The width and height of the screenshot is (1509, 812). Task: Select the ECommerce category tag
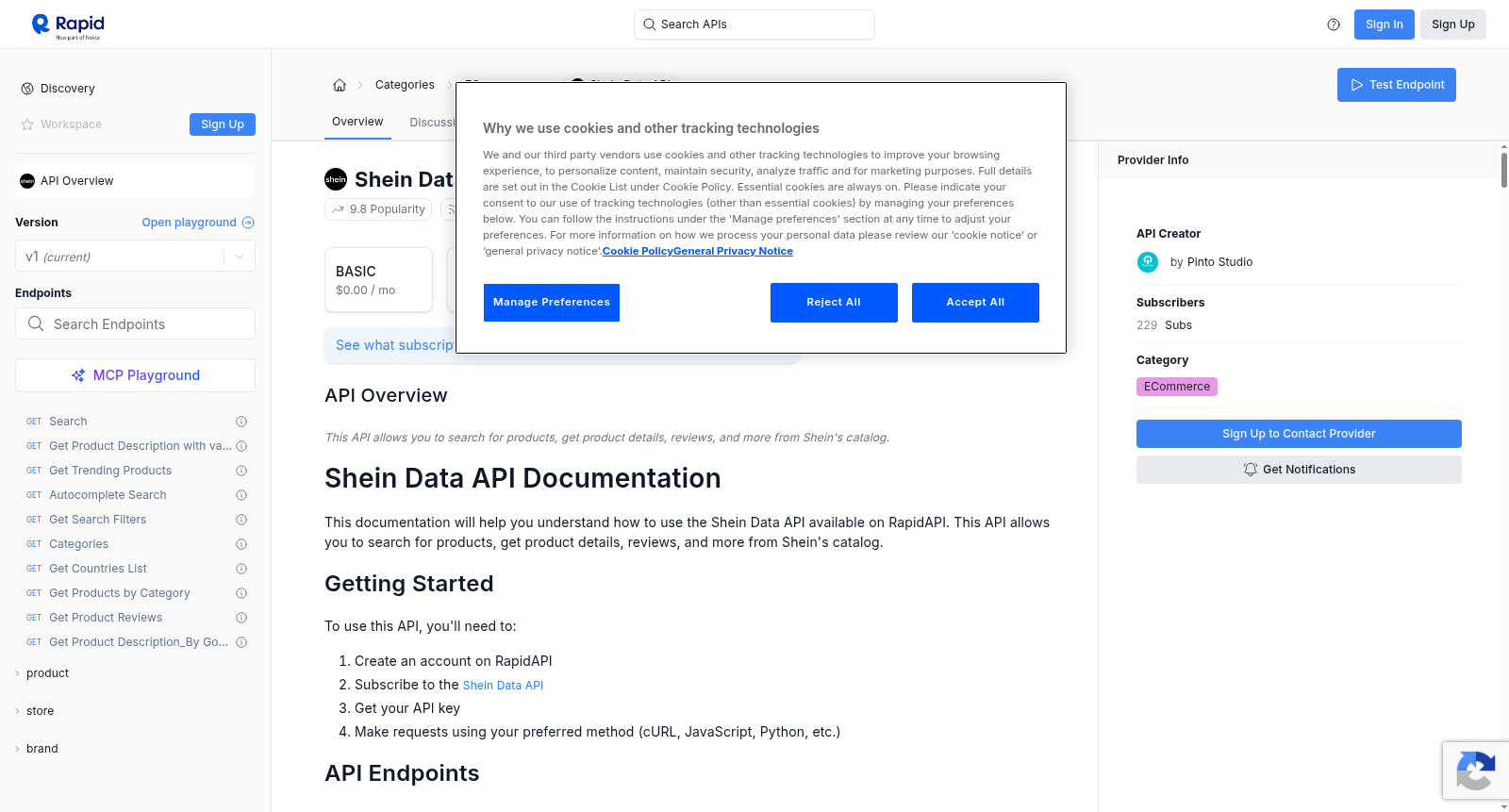coord(1177,387)
